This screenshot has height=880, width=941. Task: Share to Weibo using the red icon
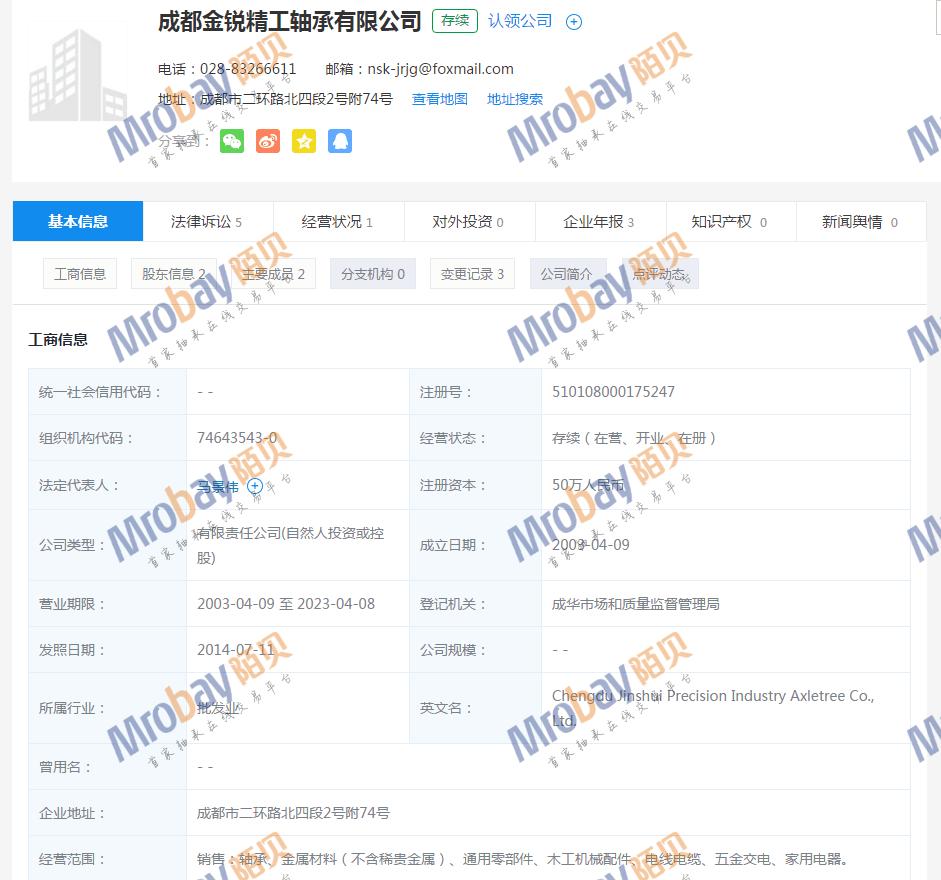(x=268, y=141)
